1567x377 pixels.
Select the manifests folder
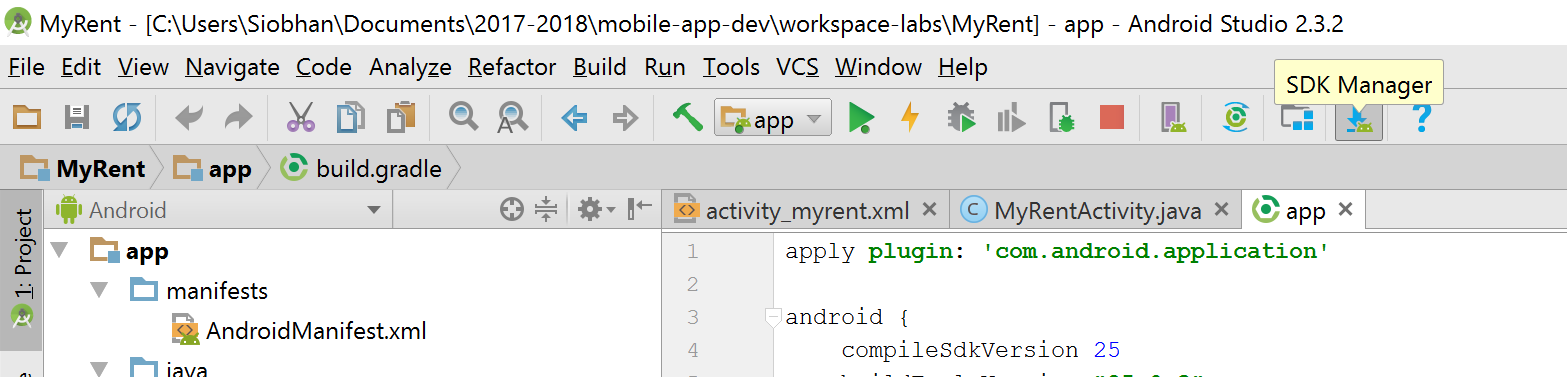coord(199,290)
